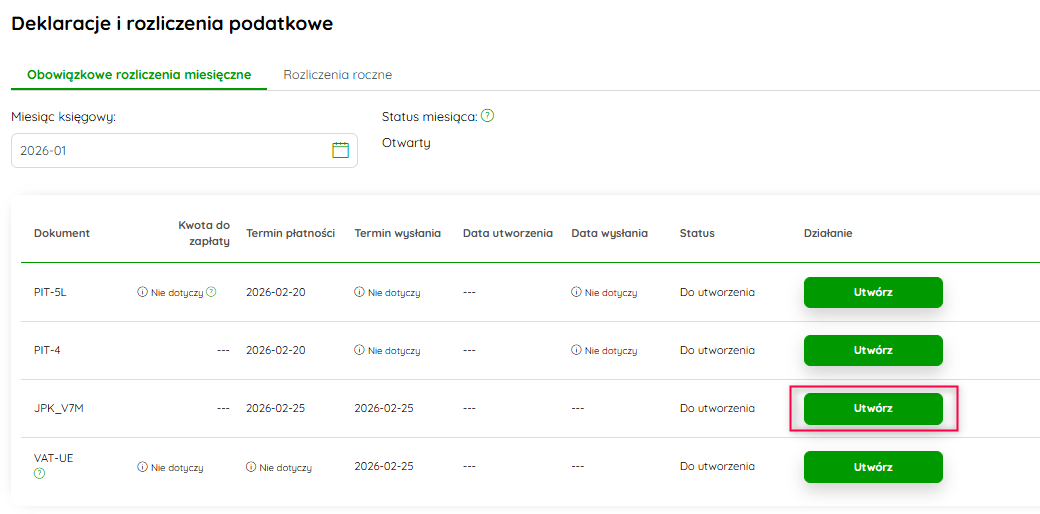Click JPK_V7M Termin płatności 2026-02-25
The image size is (1040, 514).
[x=276, y=409]
